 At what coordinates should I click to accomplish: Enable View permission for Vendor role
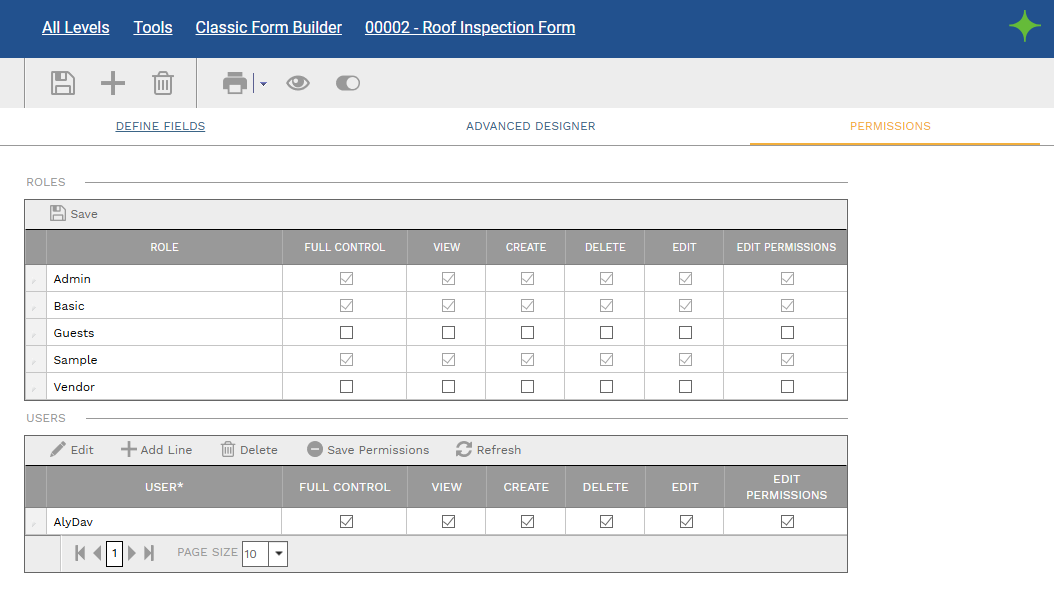coord(448,387)
